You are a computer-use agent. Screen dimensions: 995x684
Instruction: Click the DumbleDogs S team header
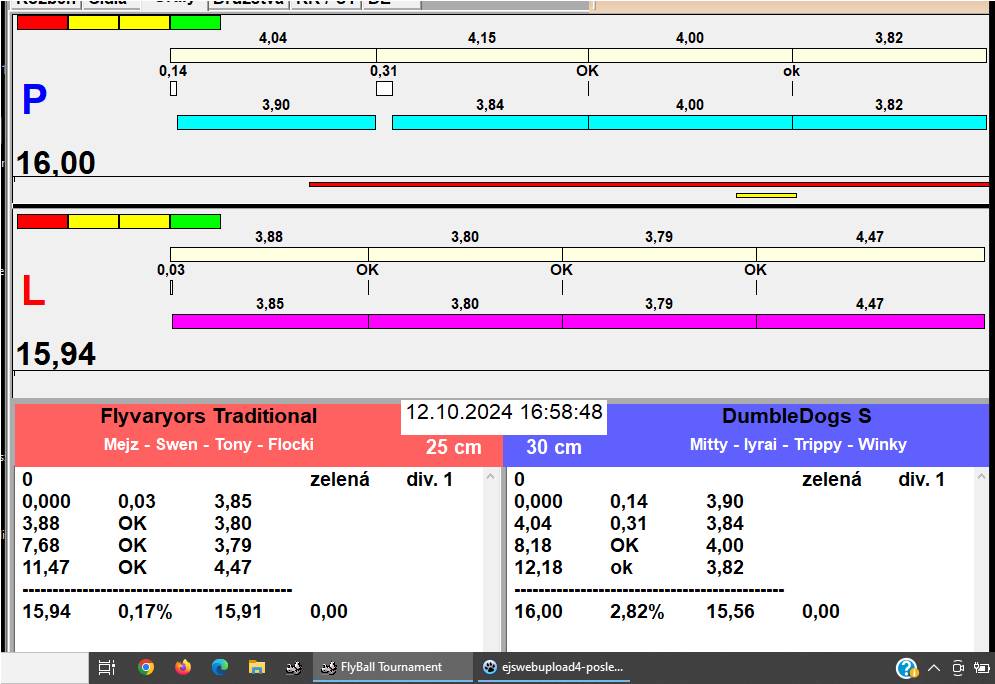[797, 417]
